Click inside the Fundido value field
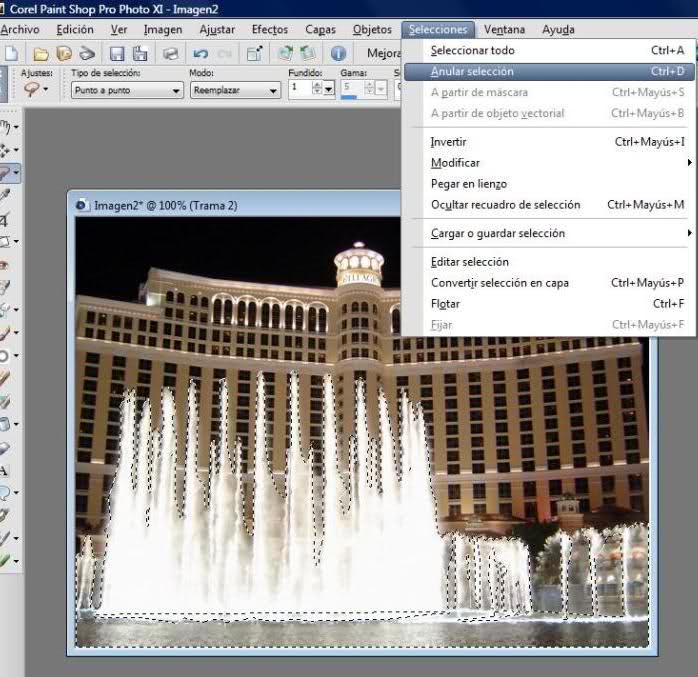The image size is (698, 677). 300,89
